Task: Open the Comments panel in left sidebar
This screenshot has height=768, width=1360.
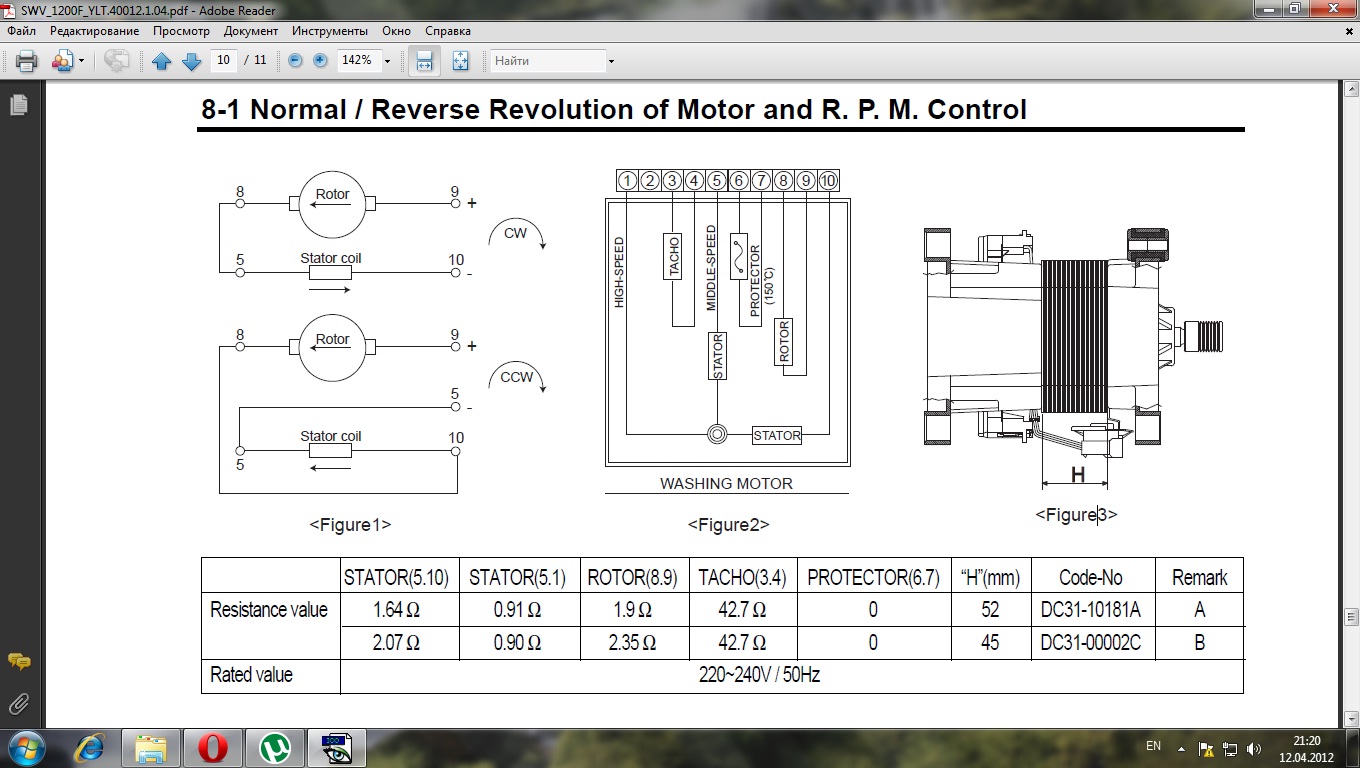Action: click(x=18, y=662)
